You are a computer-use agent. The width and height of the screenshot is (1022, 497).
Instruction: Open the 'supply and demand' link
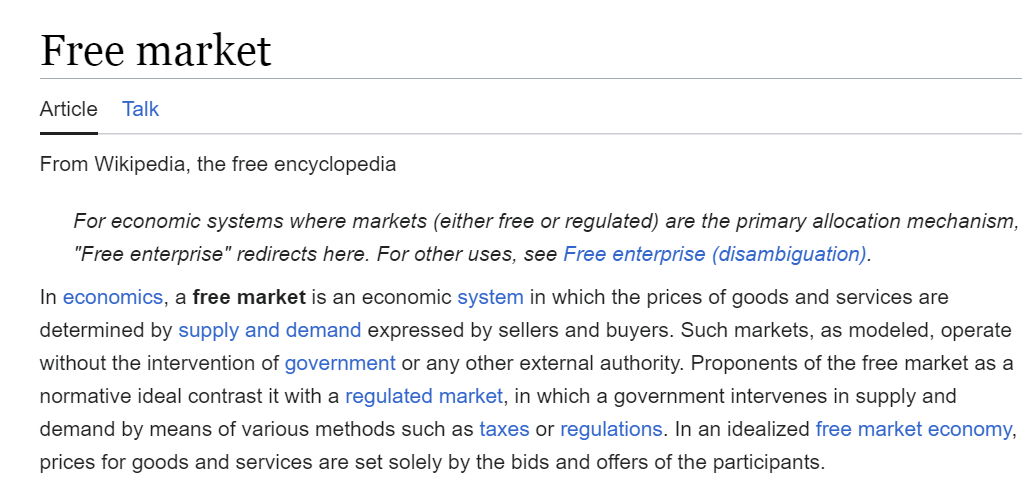tap(269, 330)
